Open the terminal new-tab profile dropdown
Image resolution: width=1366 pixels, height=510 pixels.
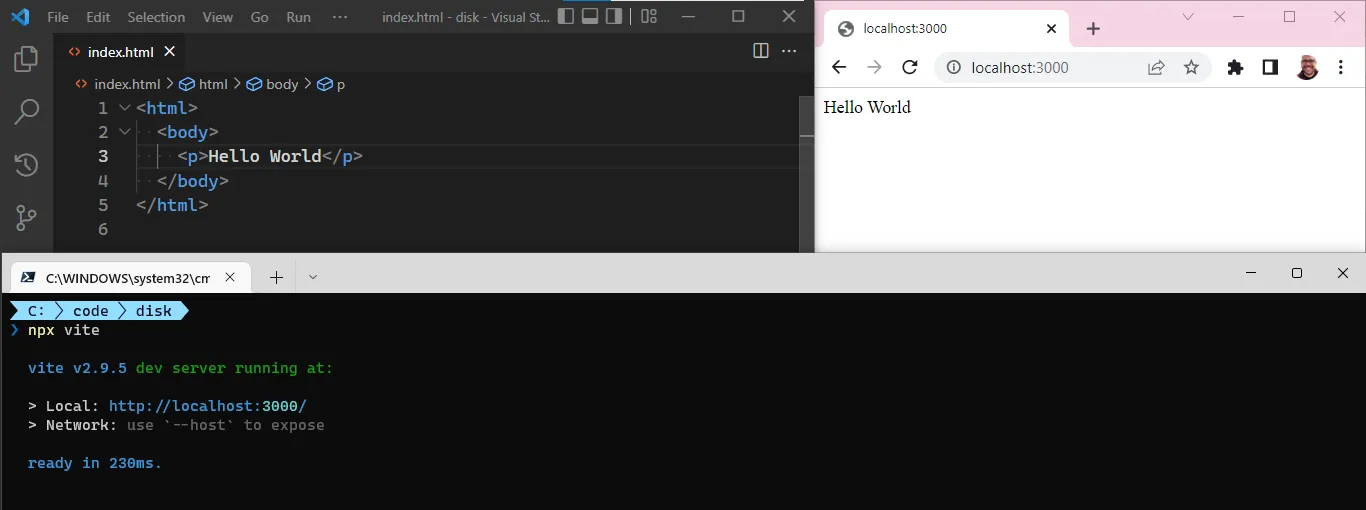click(313, 277)
